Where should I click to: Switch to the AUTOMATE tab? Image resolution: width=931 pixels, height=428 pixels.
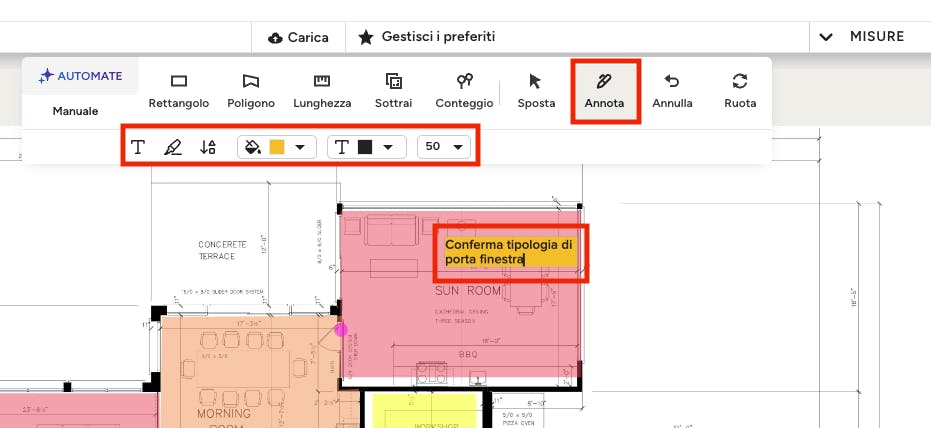coord(81,76)
